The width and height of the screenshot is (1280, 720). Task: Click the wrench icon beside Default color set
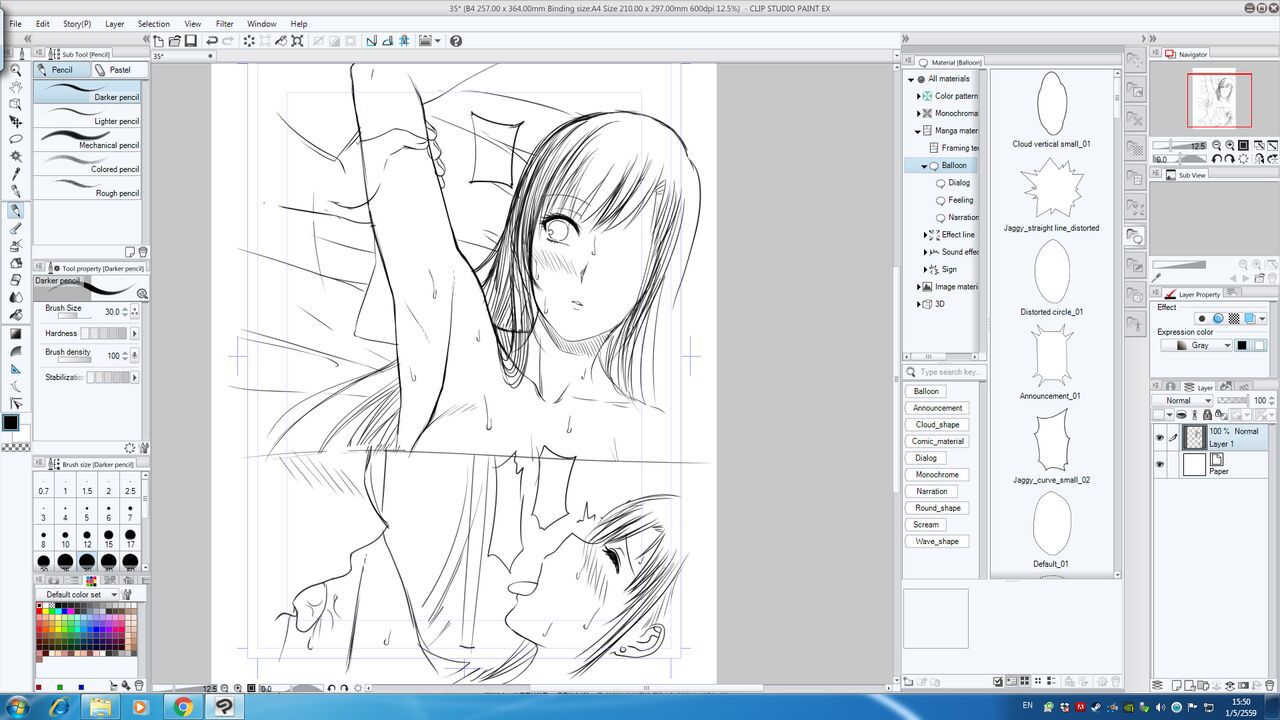pos(127,594)
